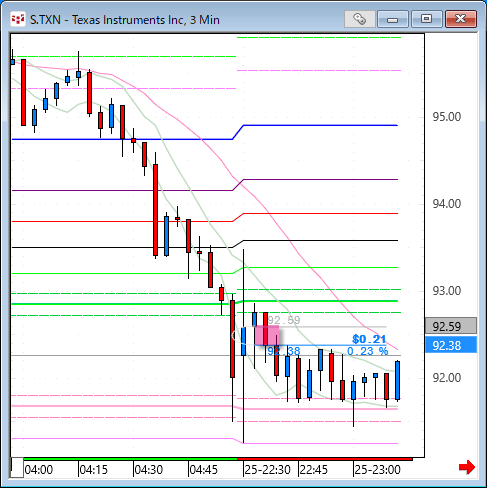This screenshot has height=488, width=487.
Task: Click the 0.23 % change label
Action: [367, 351]
